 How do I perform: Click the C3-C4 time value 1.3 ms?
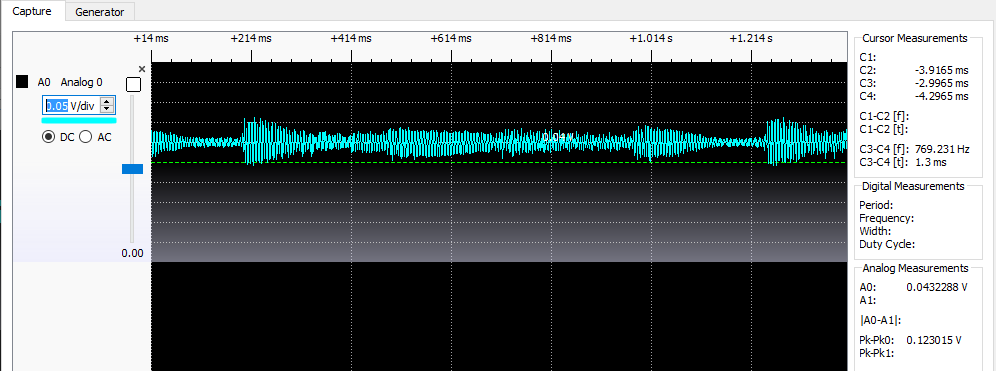(931, 163)
